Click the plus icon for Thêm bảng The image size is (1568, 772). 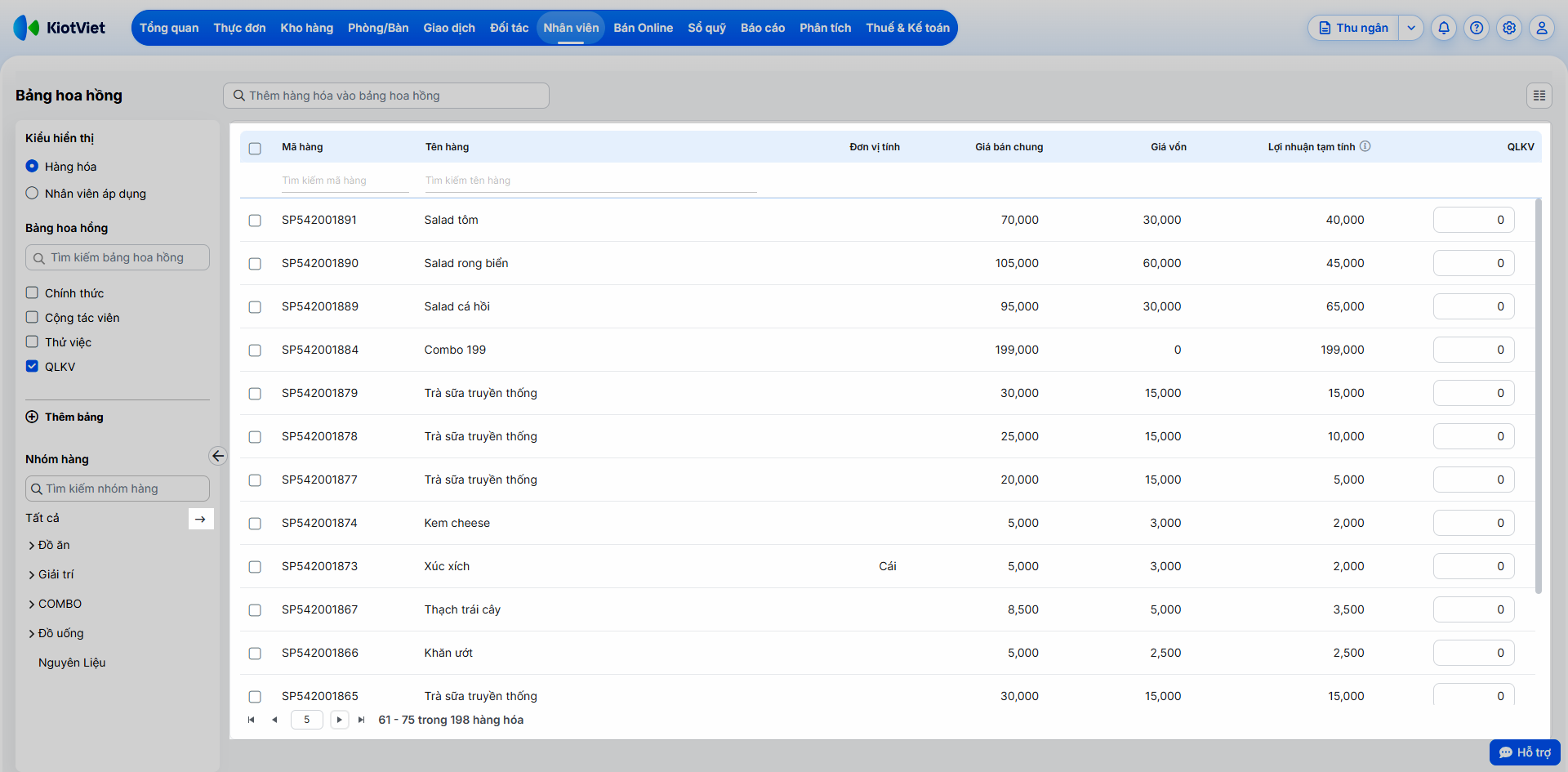[x=32, y=417]
